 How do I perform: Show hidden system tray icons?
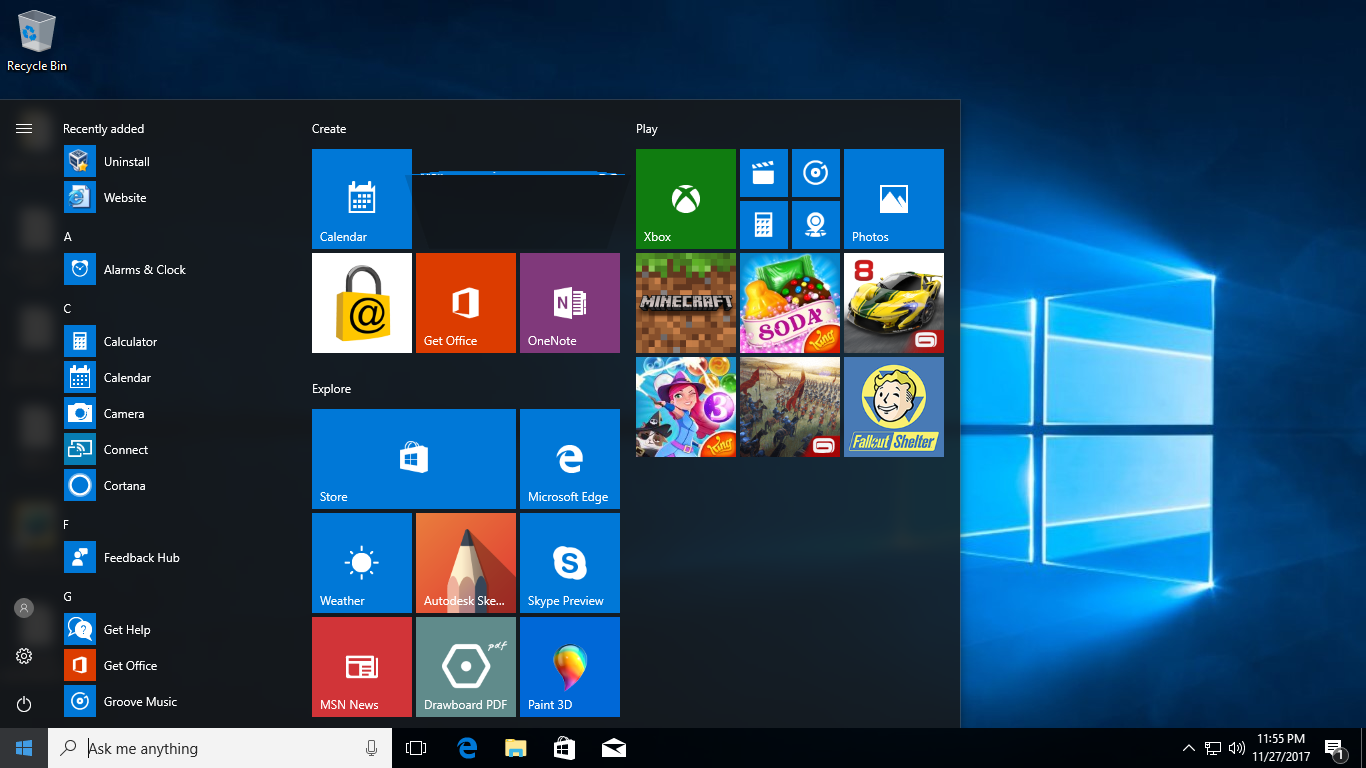1189,748
